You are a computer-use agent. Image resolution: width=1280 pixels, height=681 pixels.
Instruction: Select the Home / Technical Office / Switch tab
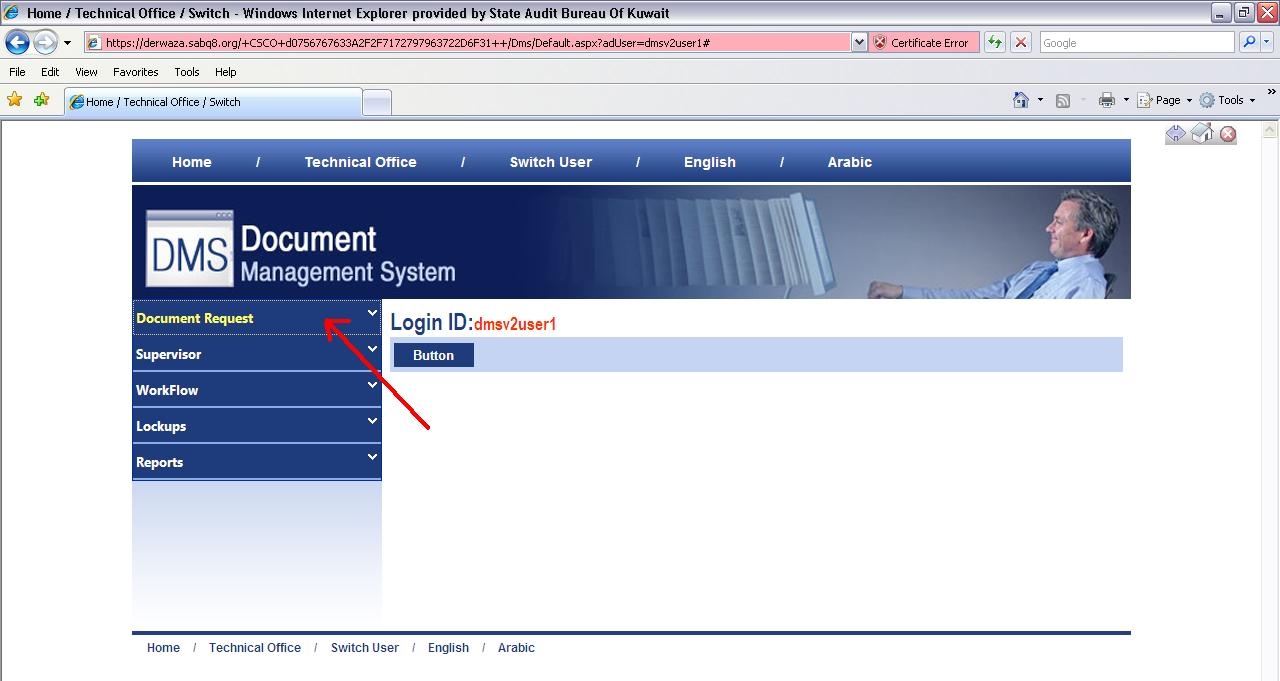pos(212,102)
